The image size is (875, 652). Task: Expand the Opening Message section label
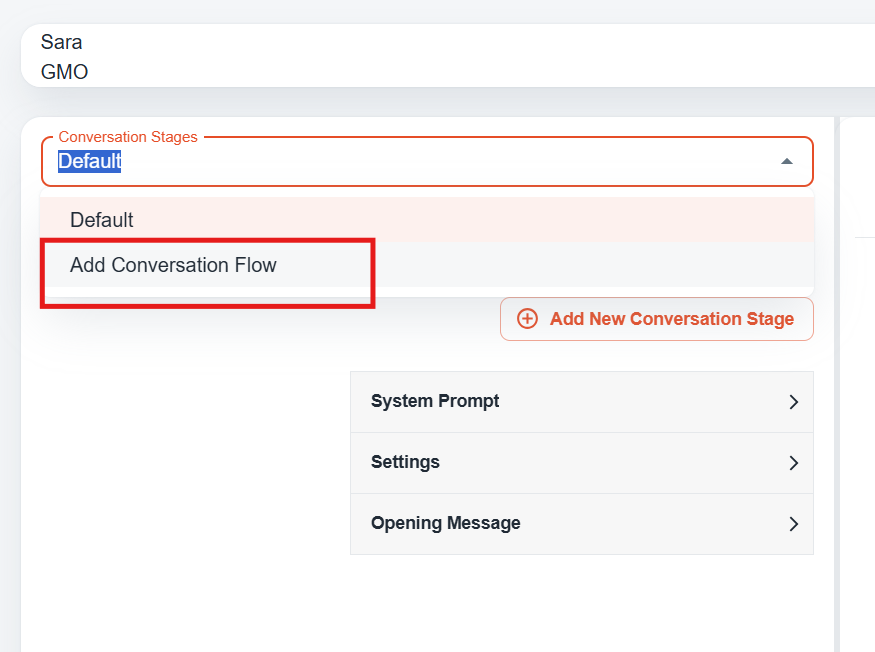click(445, 522)
